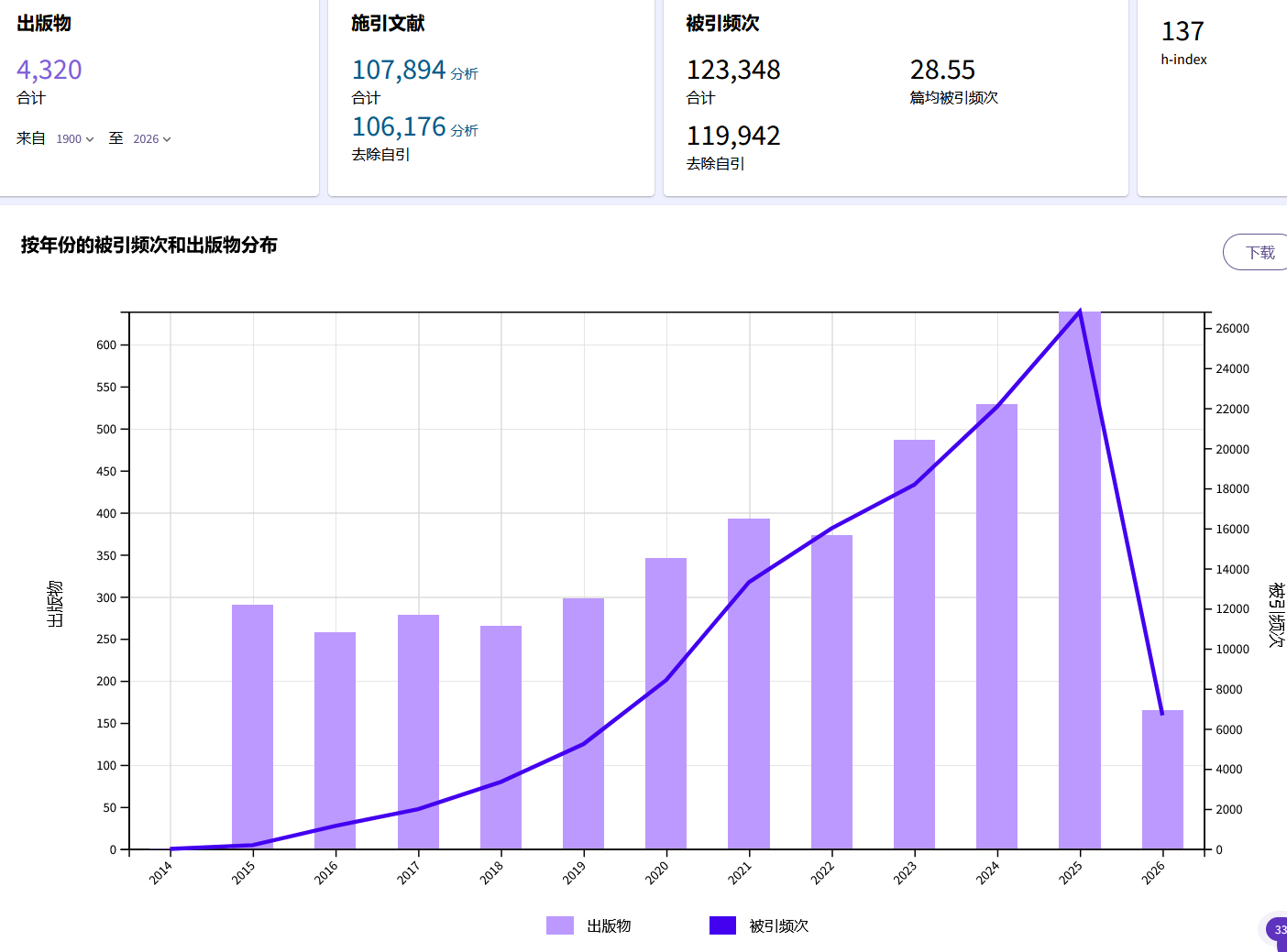Click 分析 beside the 106,176 count
This screenshot has height=952, width=1287.
point(464,131)
